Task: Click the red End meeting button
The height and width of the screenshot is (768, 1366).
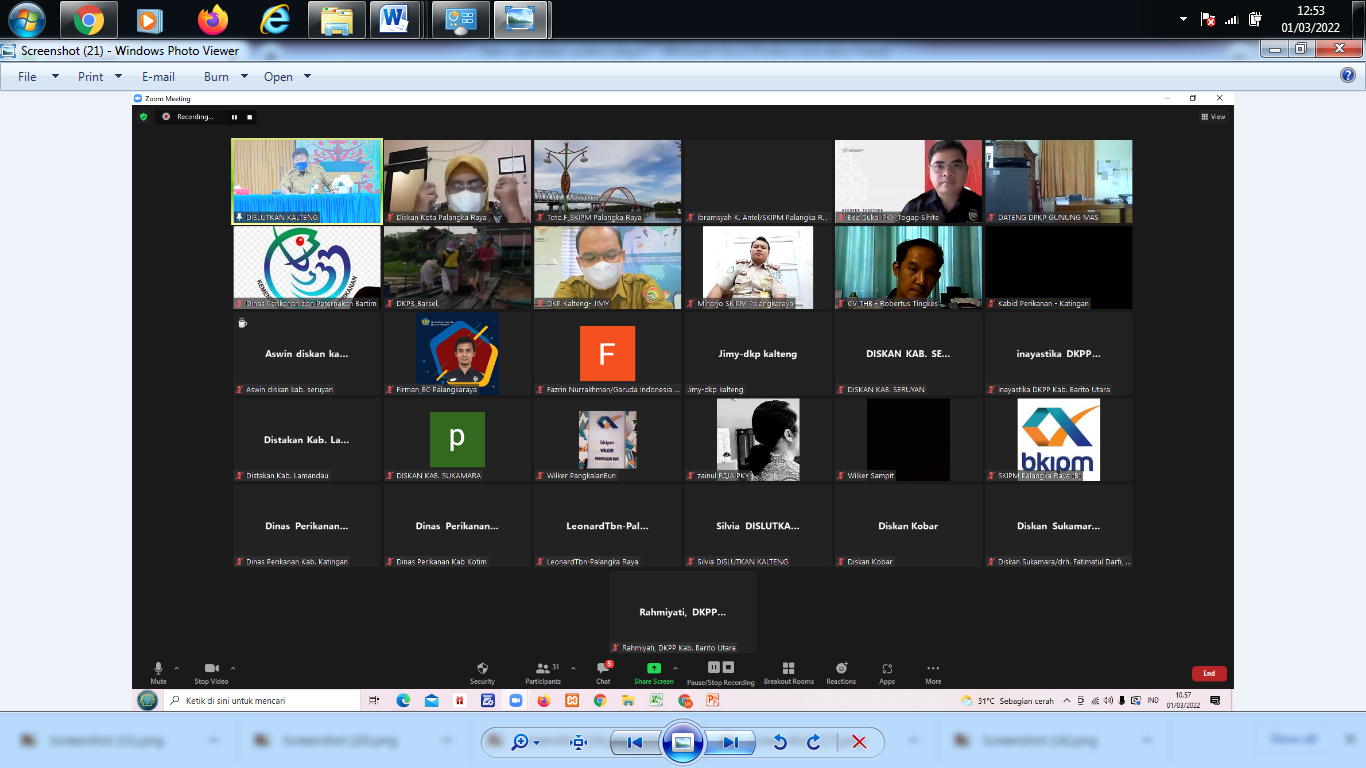Action: pos(1209,673)
